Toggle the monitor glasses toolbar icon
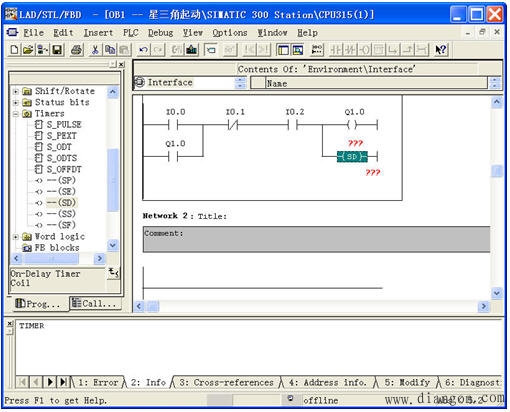The image size is (510, 412). (x=230, y=50)
